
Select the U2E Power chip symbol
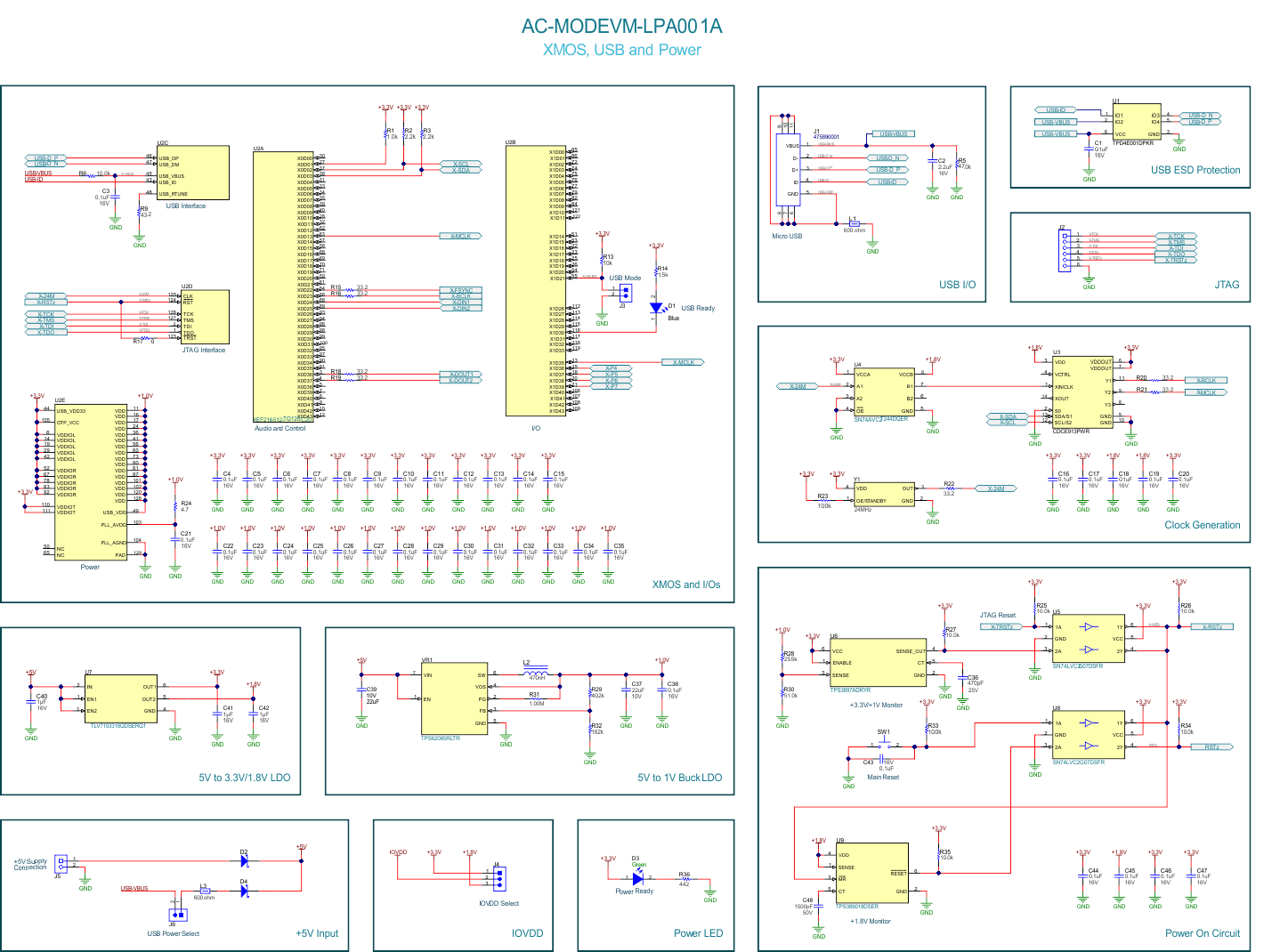91,482
